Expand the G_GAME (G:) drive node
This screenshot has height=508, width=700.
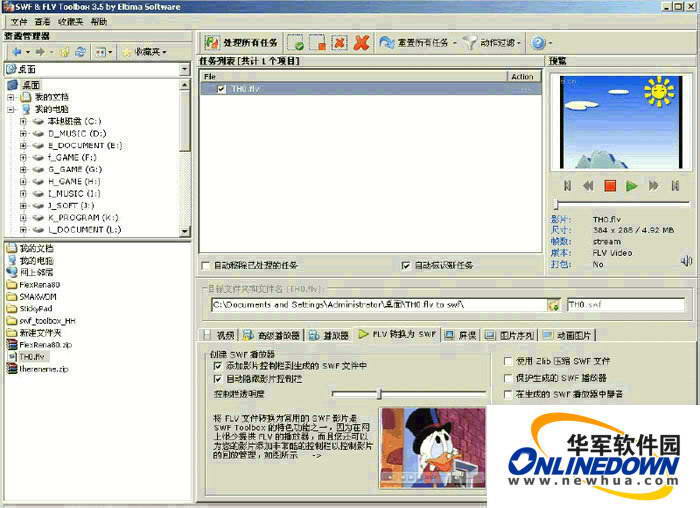(23, 169)
